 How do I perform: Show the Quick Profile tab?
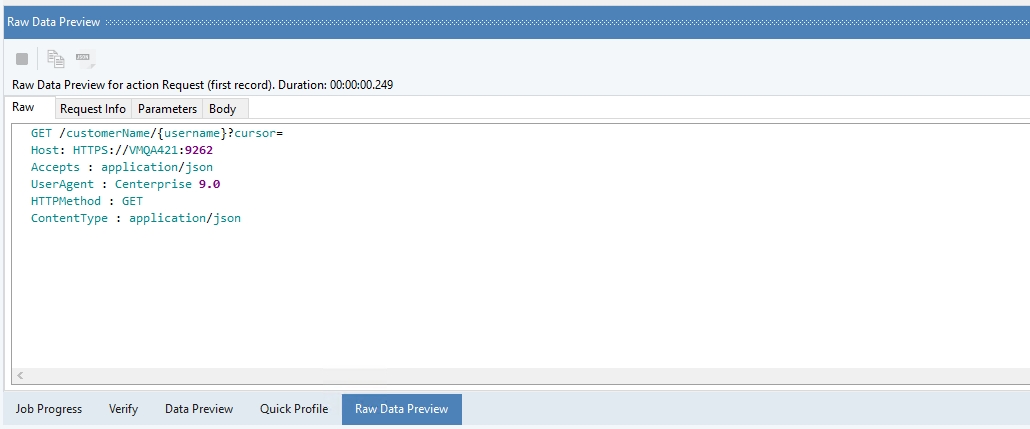tap(294, 409)
